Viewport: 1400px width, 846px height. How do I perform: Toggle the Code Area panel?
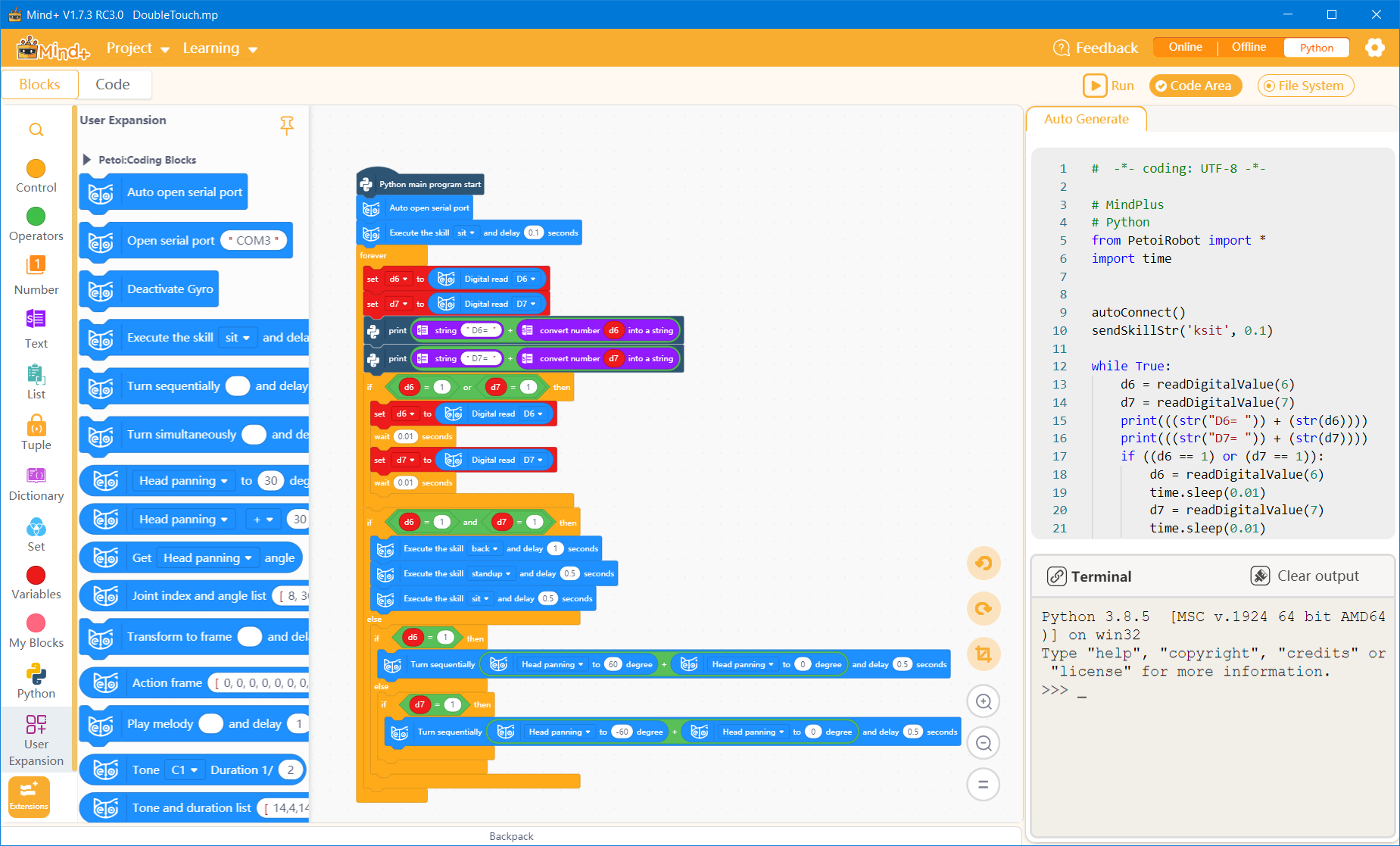pos(1195,86)
